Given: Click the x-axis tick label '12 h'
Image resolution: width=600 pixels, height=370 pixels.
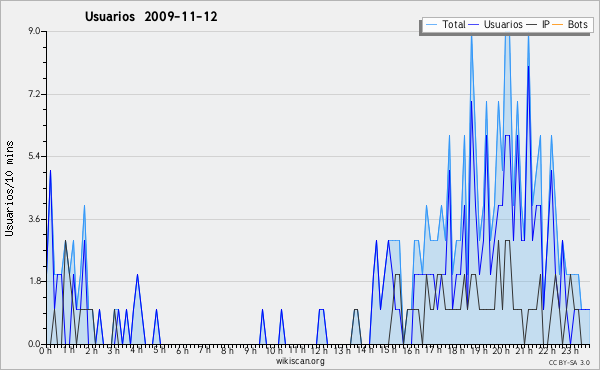Looking at the screenshot, I should pyautogui.click(x=320, y=351).
